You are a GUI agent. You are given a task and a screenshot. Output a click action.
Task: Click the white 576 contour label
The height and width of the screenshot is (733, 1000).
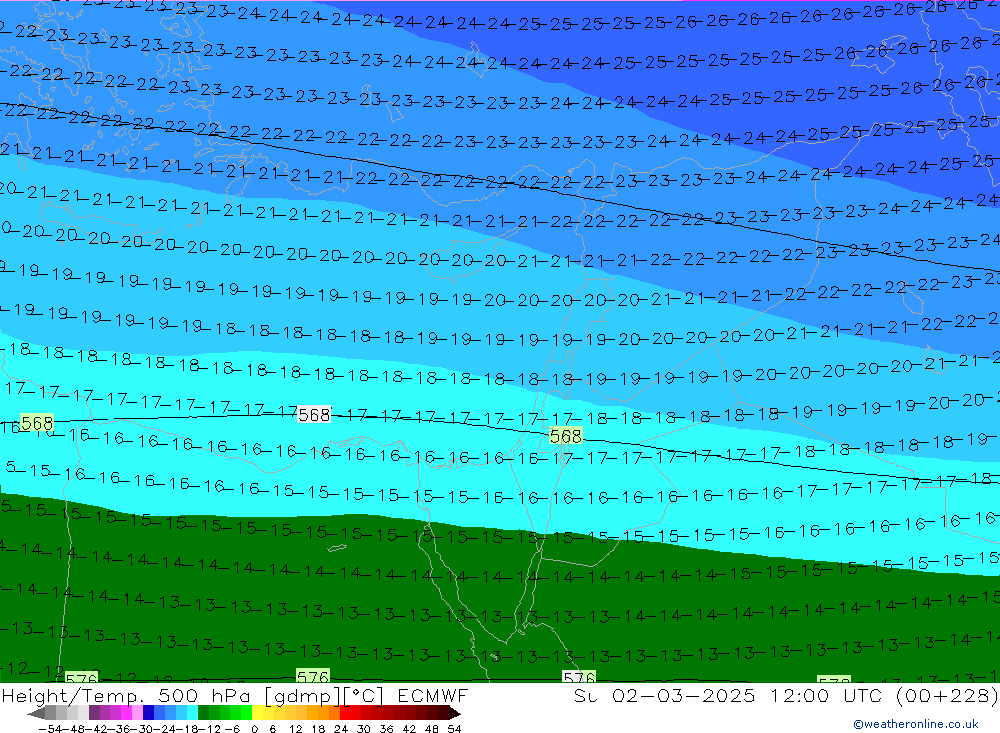(x=579, y=677)
